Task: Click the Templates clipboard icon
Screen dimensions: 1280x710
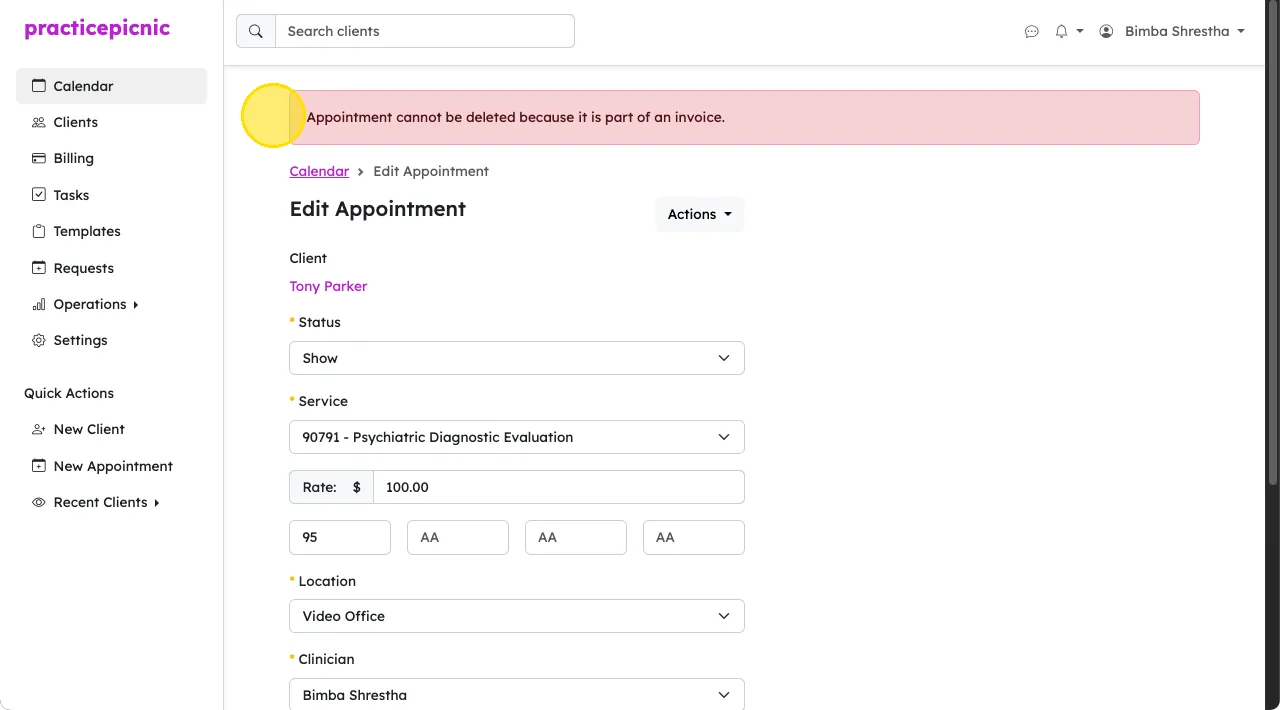Action: click(x=39, y=231)
